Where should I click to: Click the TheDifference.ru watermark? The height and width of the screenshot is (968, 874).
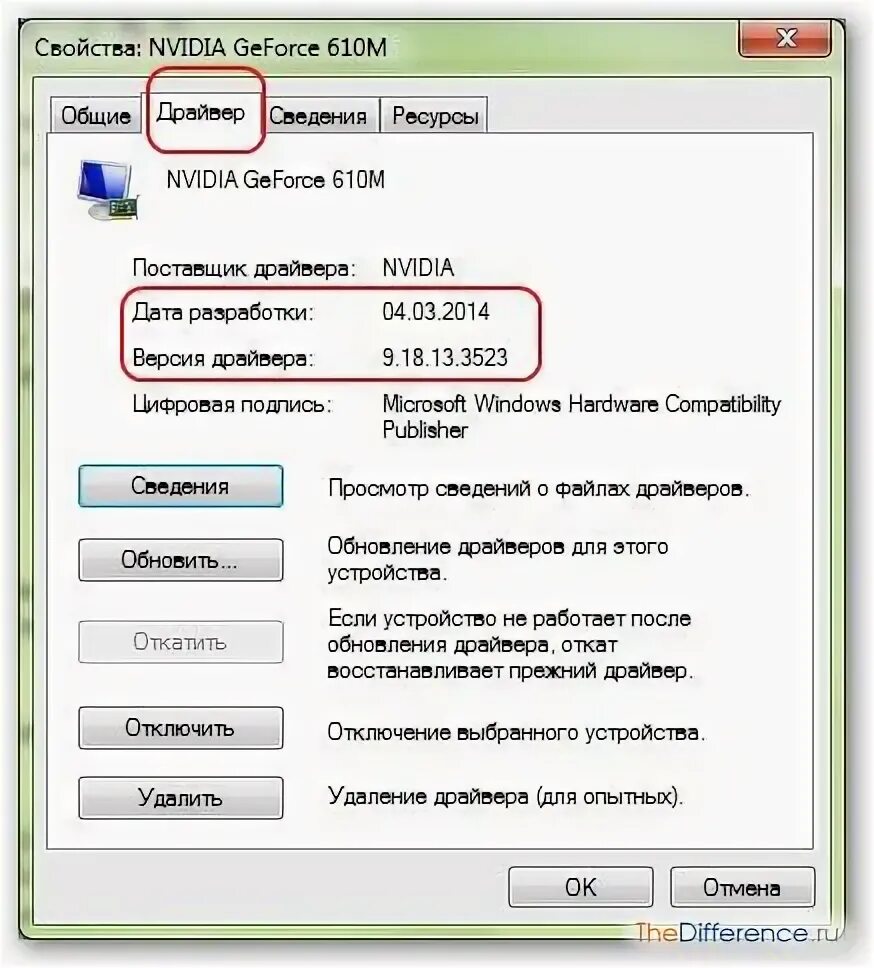(x=738, y=932)
